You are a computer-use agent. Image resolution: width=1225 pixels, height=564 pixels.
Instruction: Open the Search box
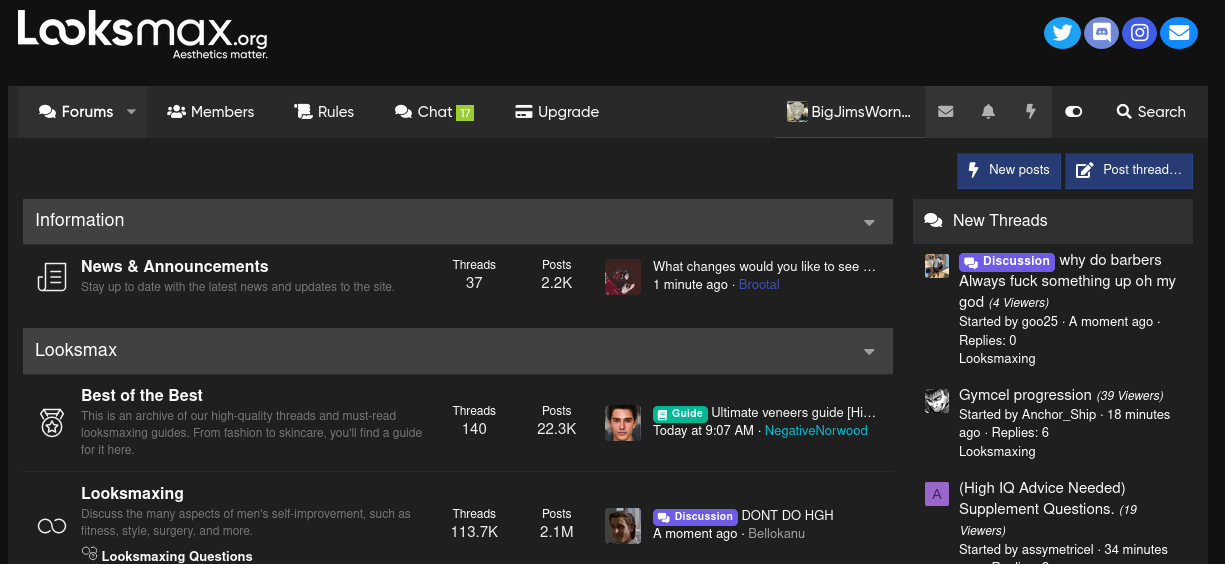pyautogui.click(x=1151, y=112)
